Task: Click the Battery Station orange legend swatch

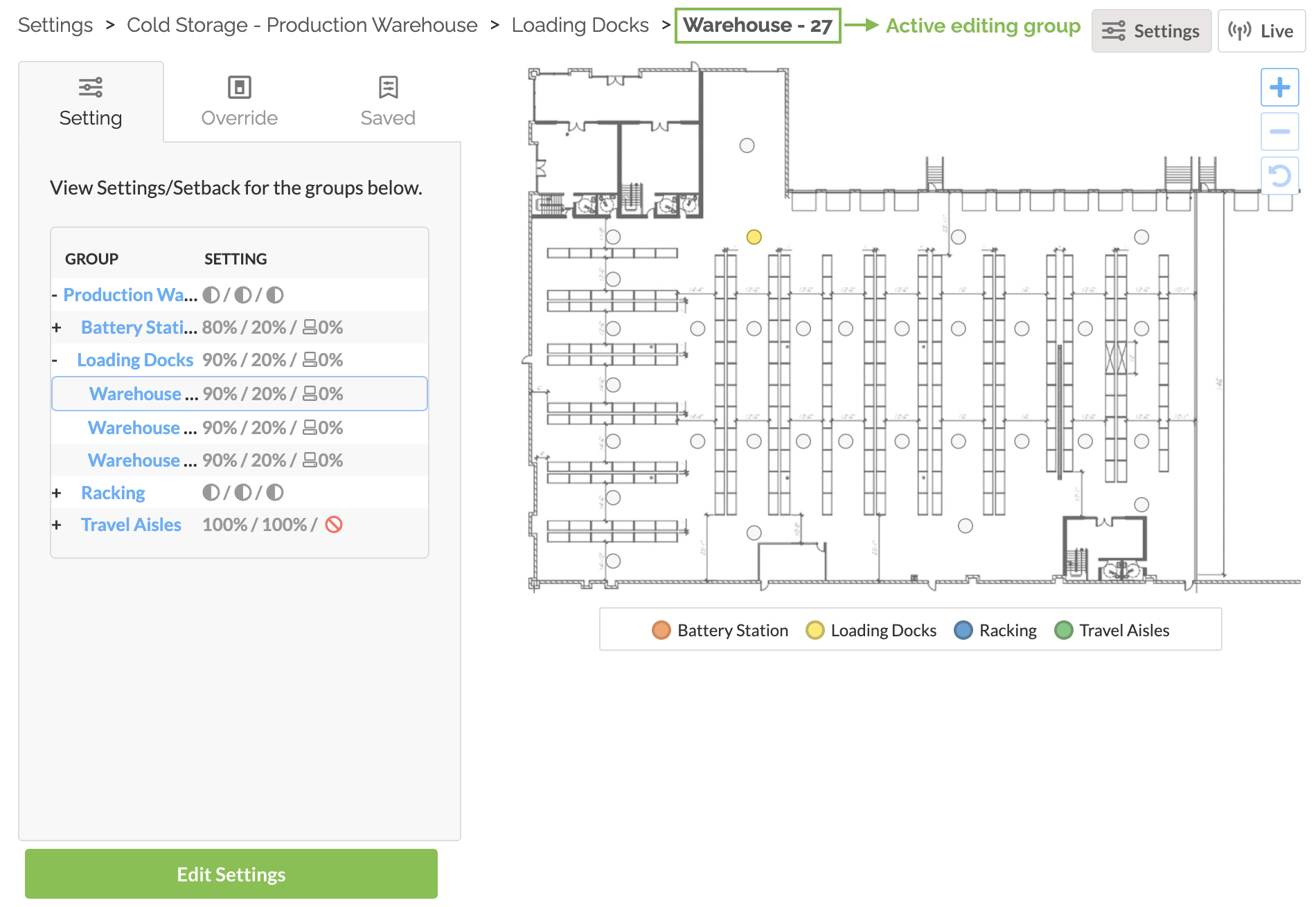Action: 661,630
